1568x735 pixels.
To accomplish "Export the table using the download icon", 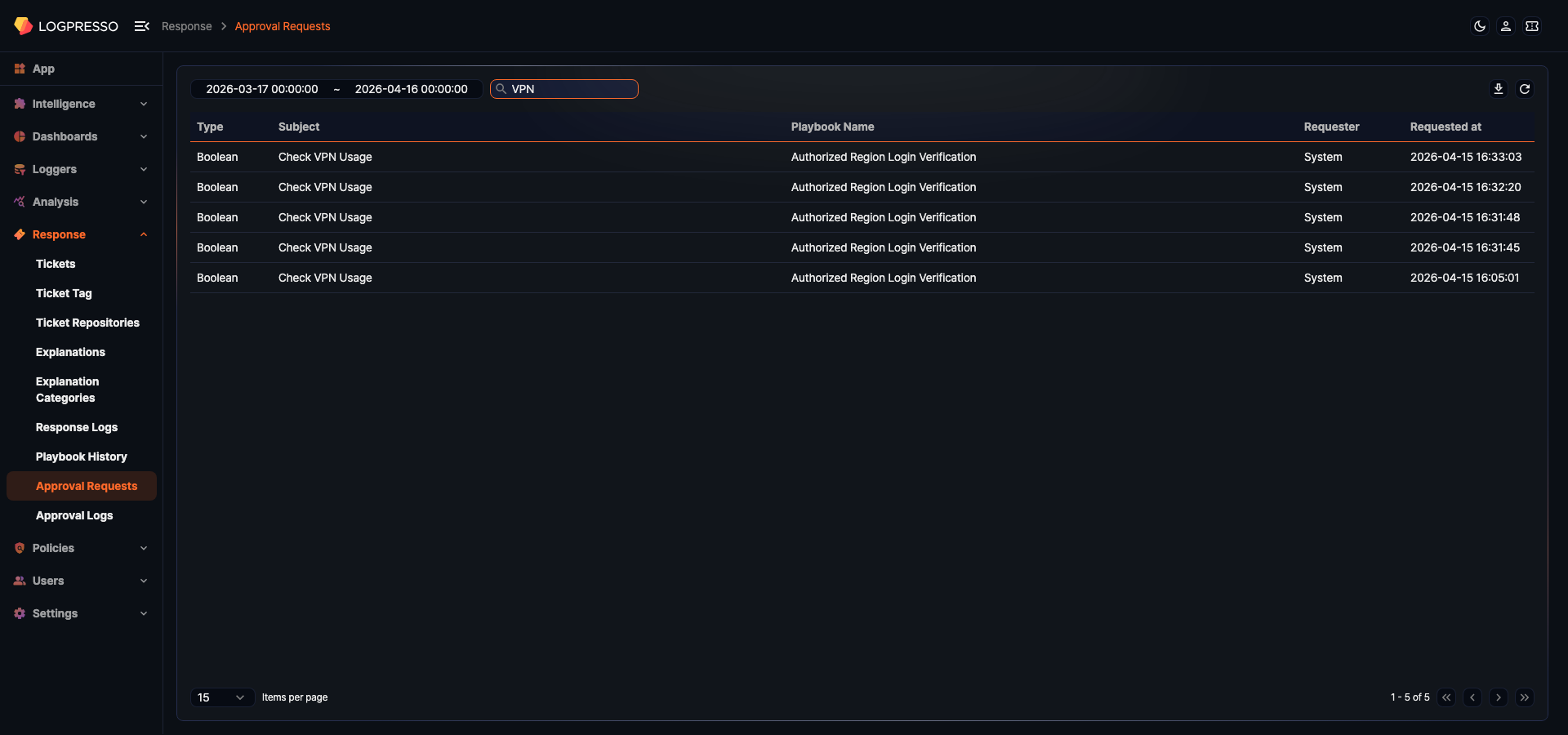I will tap(1499, 88).
